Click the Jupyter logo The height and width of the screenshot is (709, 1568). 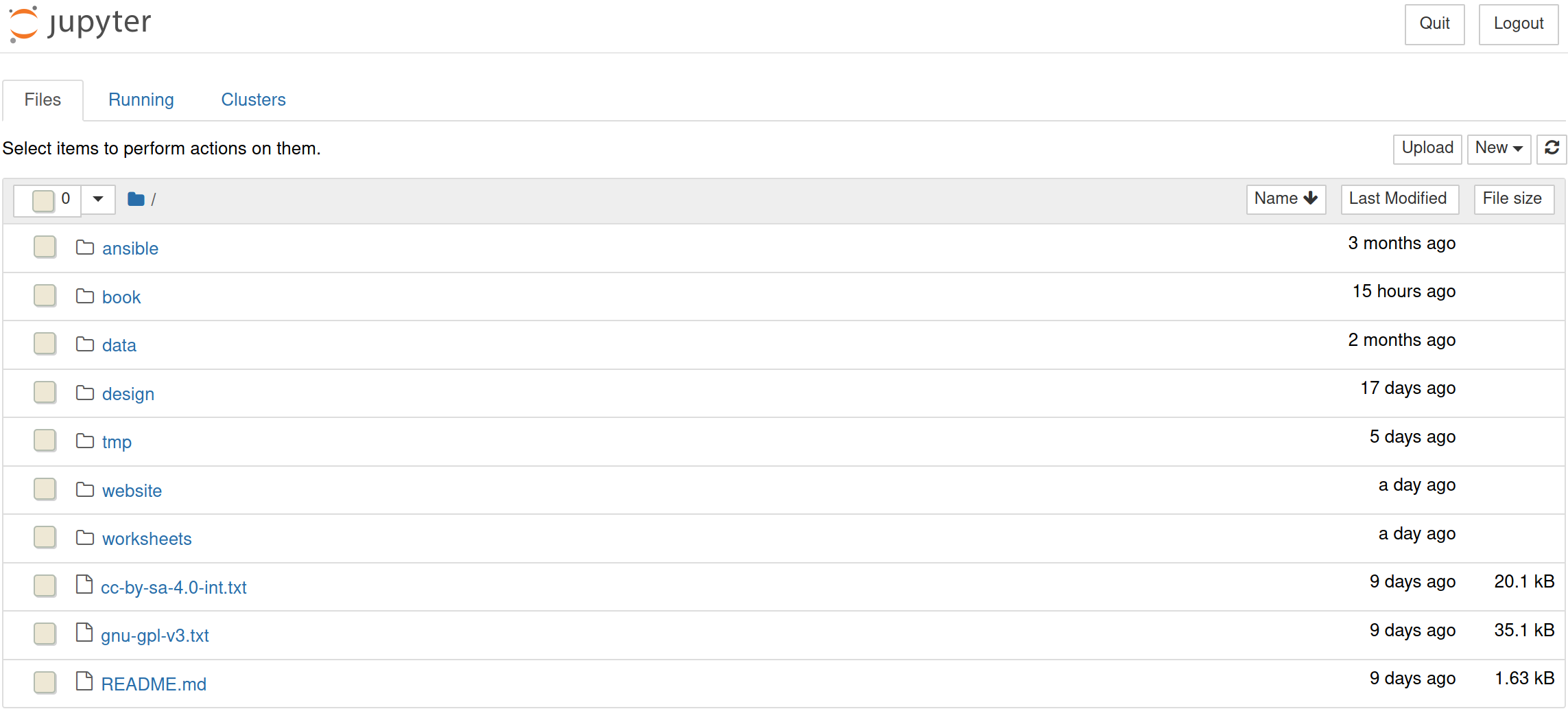[x=78, y=24]
